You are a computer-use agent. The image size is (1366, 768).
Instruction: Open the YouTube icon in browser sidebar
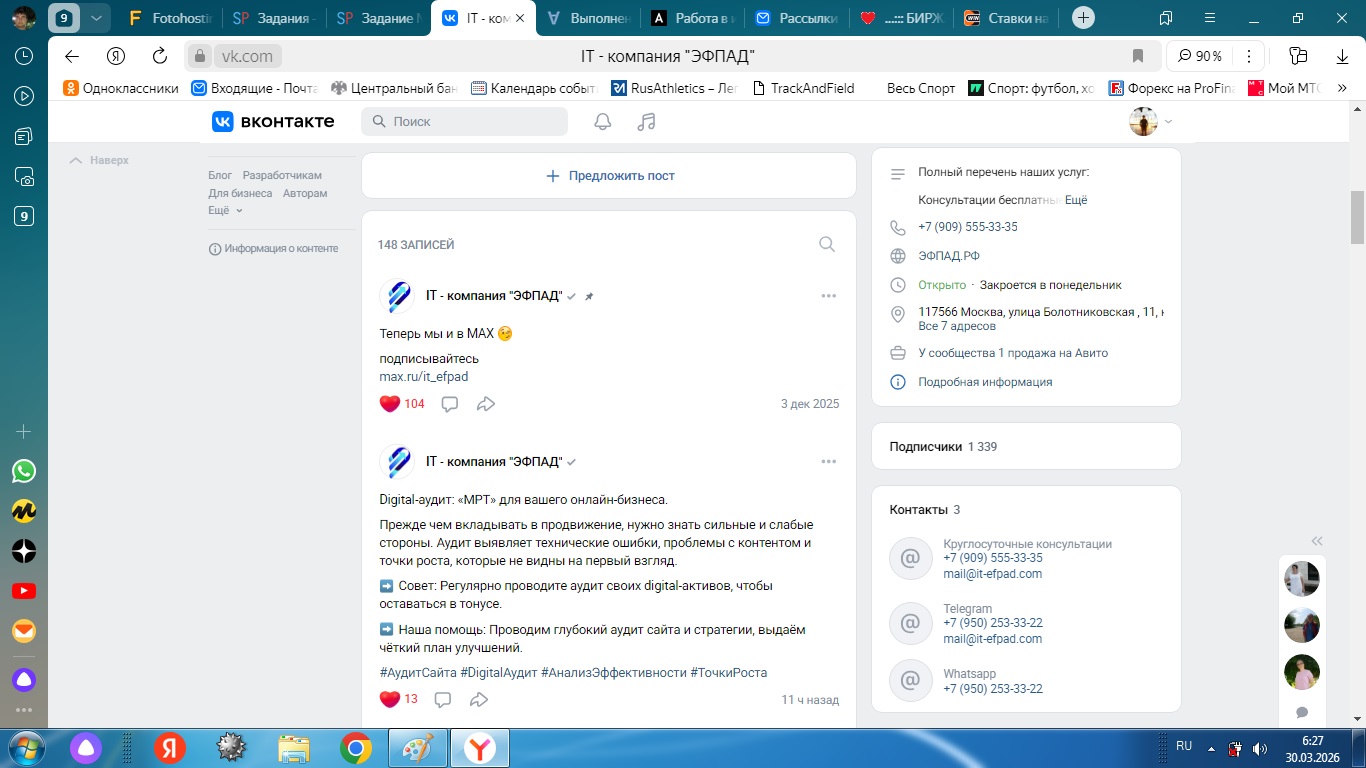pyautogui.click(x=24, y=591)
